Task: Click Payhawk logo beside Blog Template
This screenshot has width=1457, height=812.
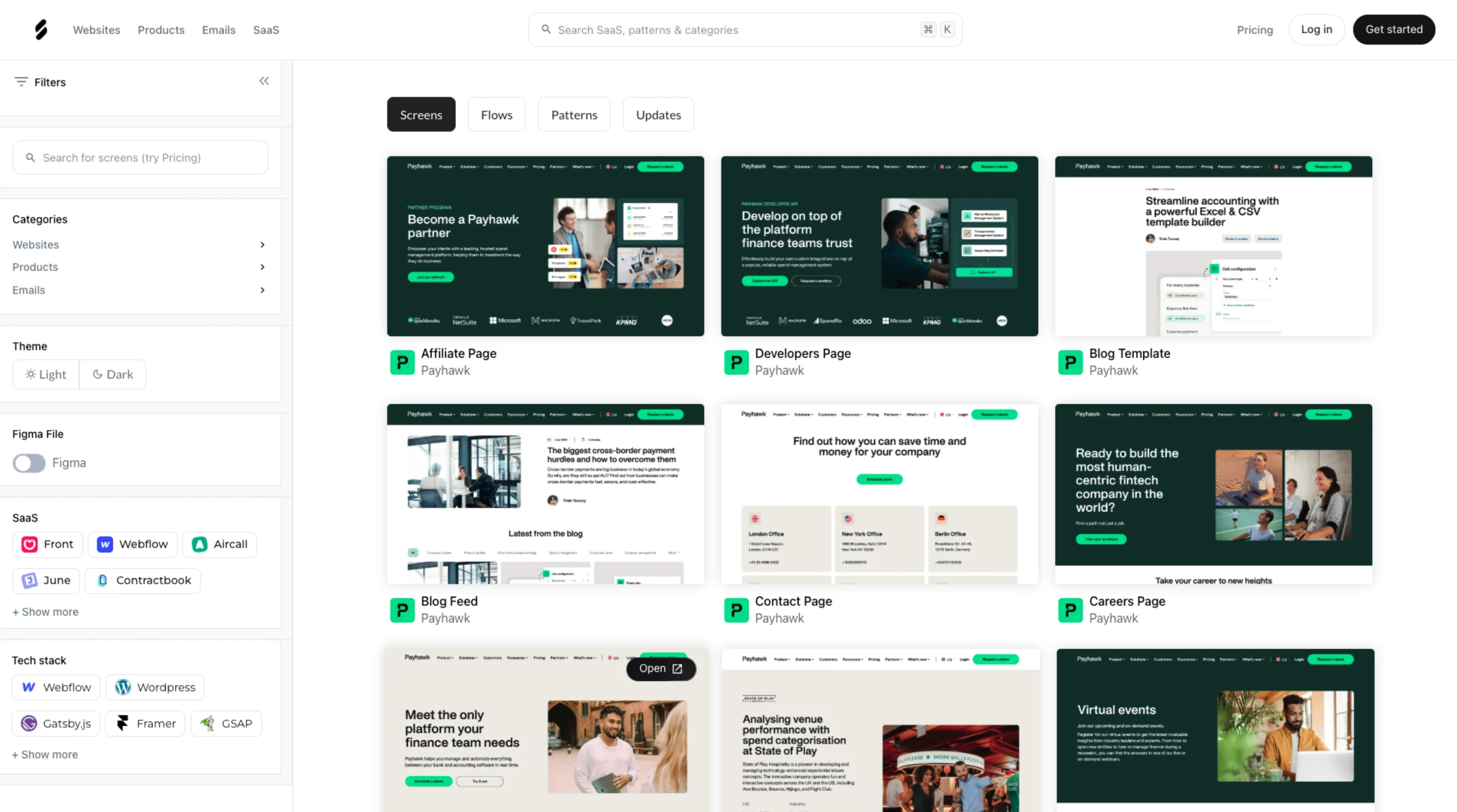Action: click(x=1071, y=362)
